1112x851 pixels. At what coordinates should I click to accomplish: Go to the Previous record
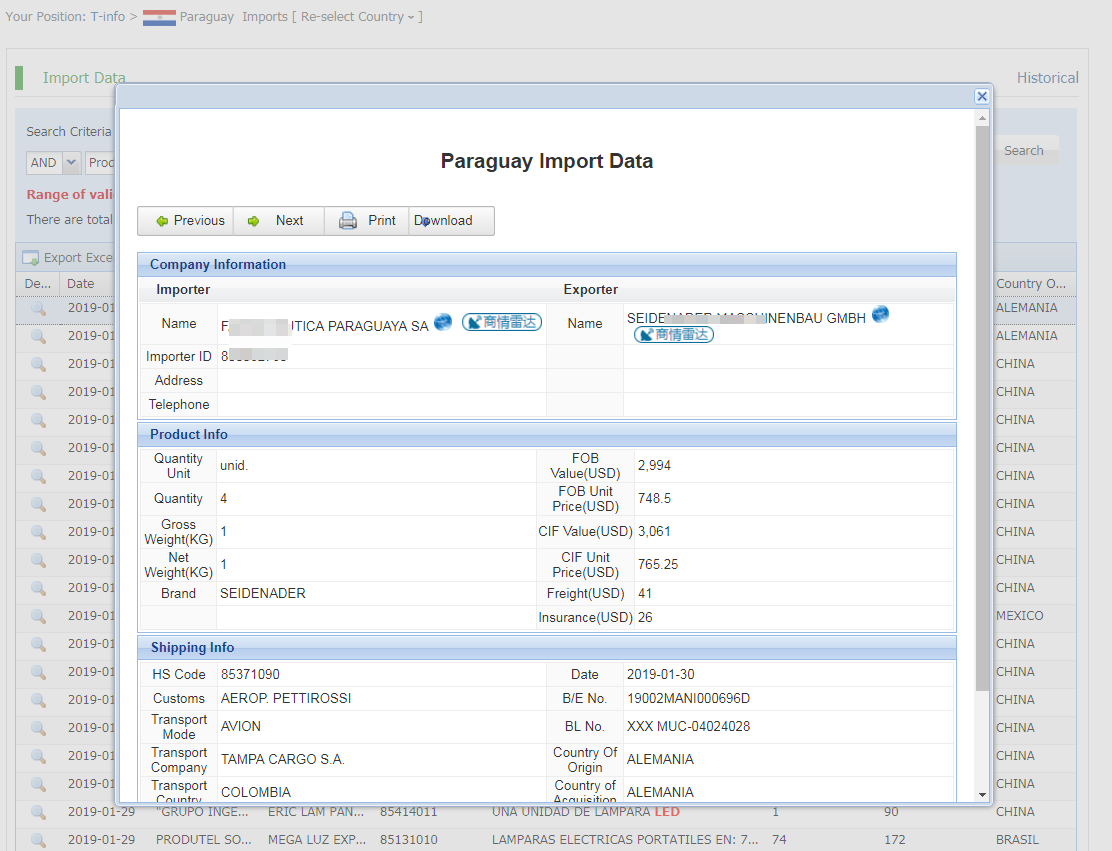186,221
